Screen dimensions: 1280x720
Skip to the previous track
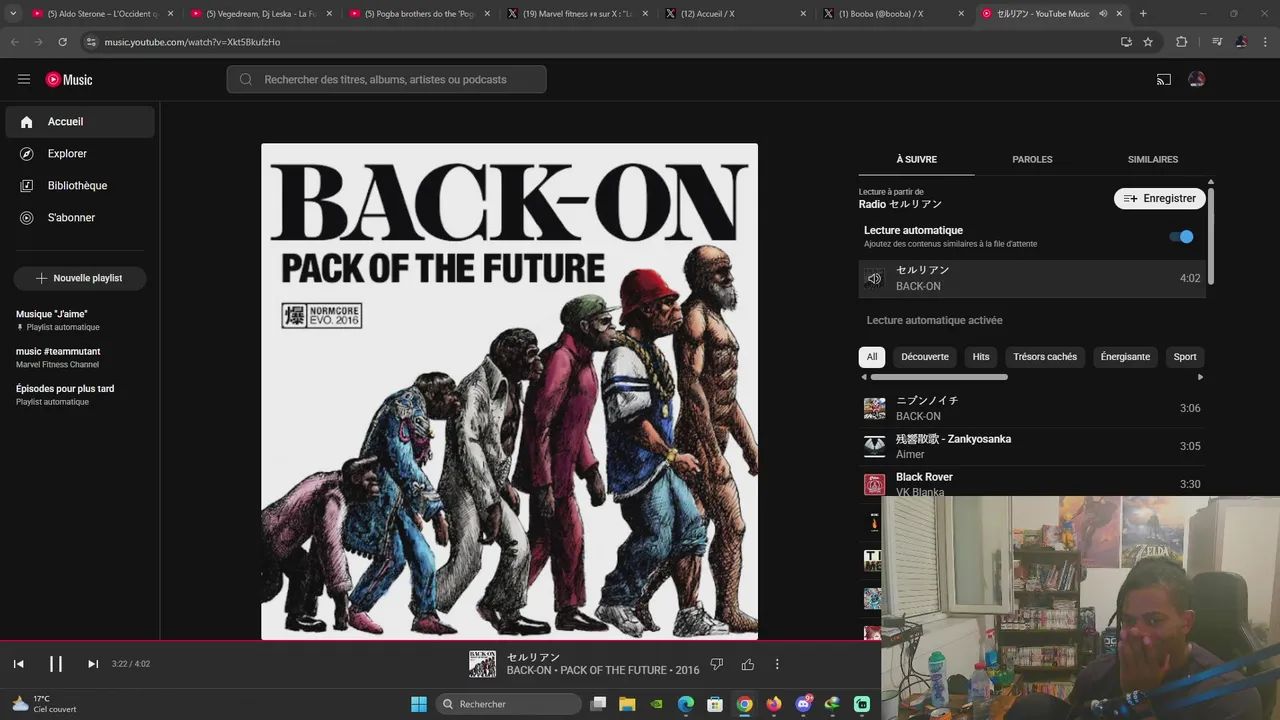tap(18, 664)
